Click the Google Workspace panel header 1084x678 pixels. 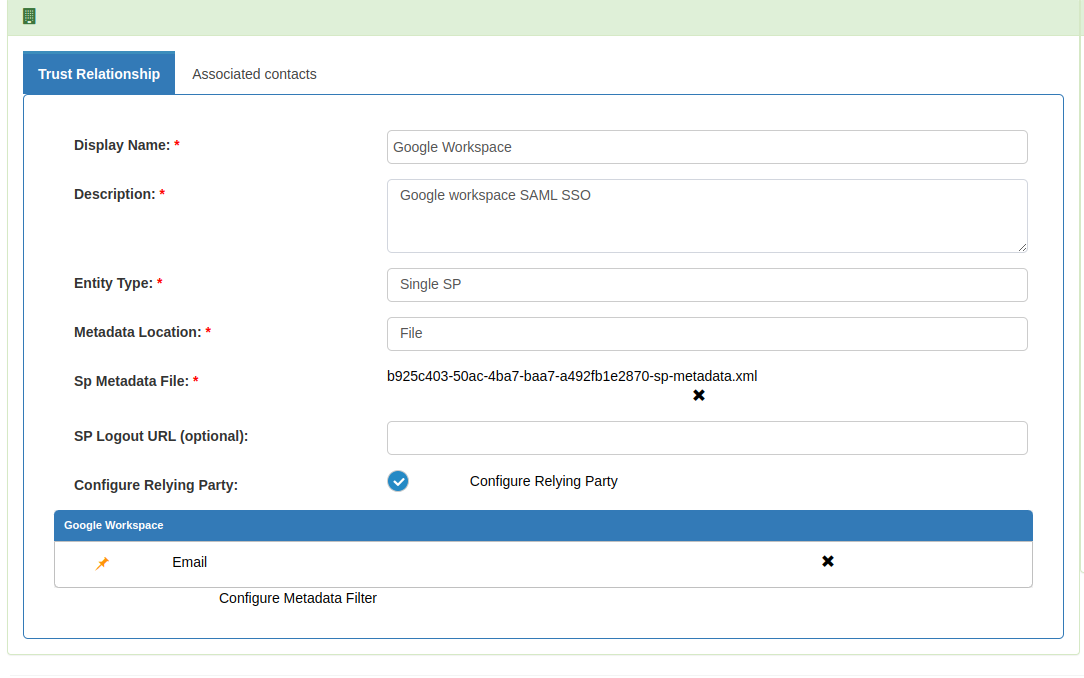pyautogui.click(x=542, y=525)
